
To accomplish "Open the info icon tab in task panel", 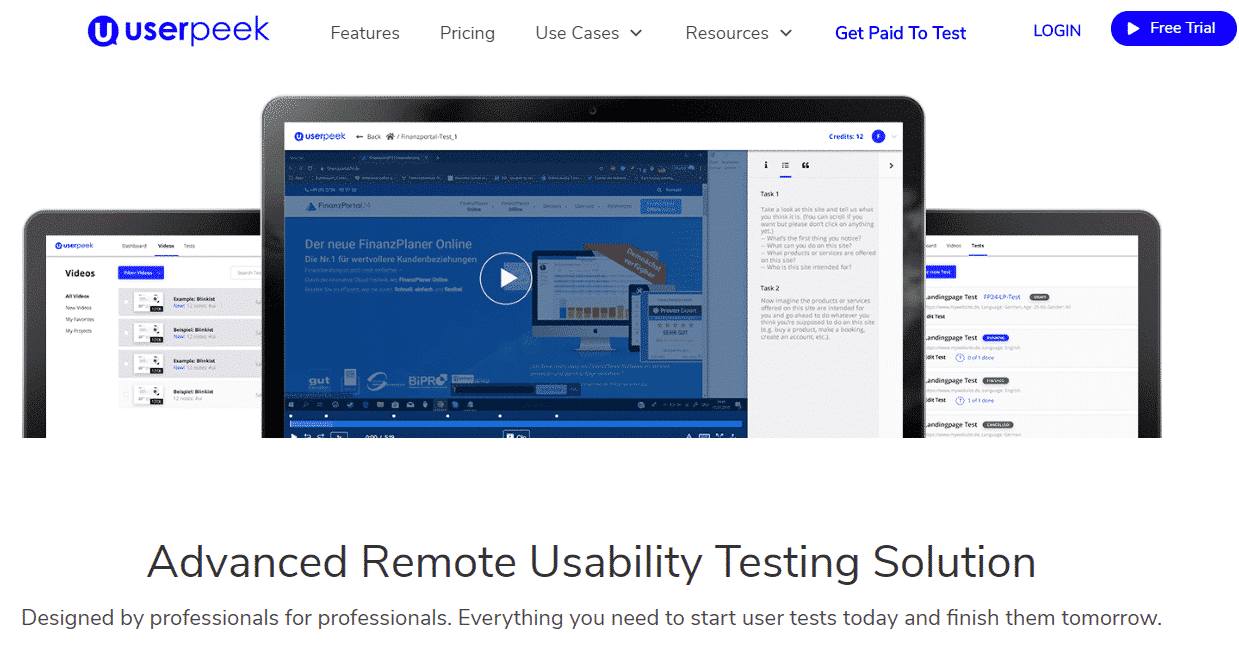I will [766, 165].
